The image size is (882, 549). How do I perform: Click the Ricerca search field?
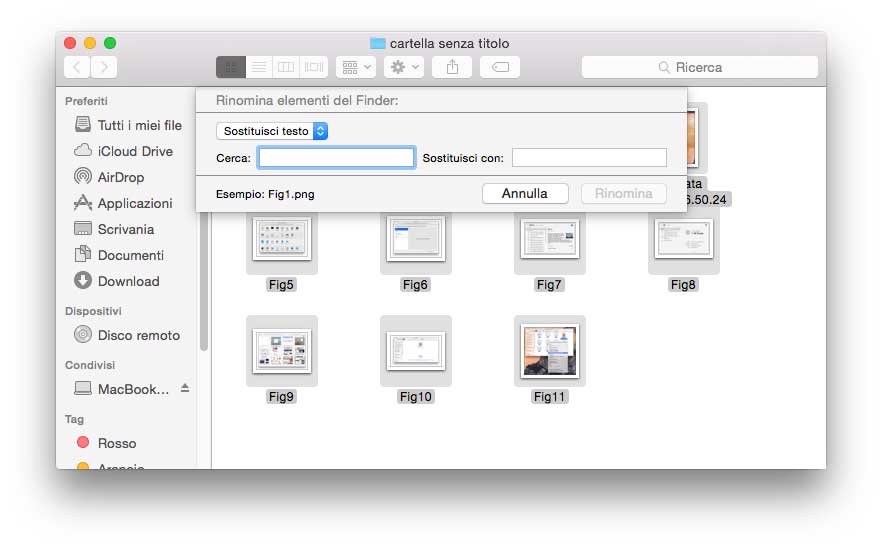700,68
